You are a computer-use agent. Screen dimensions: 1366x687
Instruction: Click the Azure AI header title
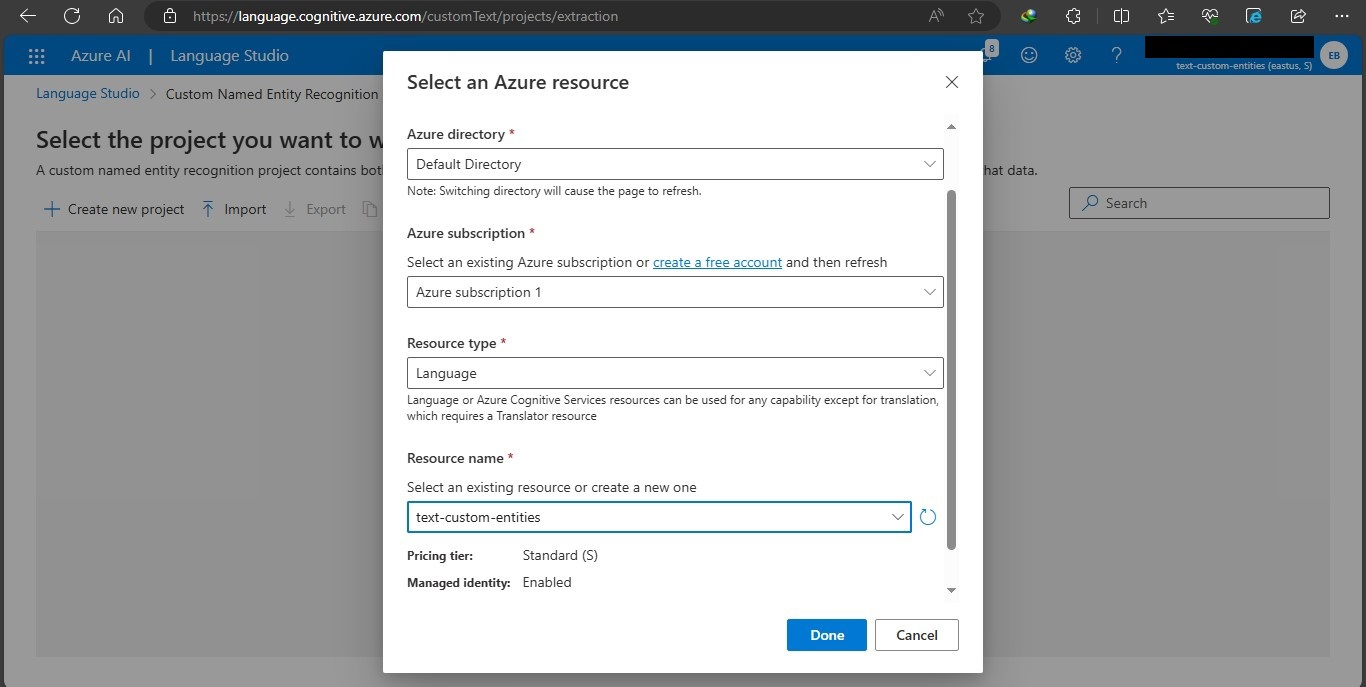coord(101,56)
